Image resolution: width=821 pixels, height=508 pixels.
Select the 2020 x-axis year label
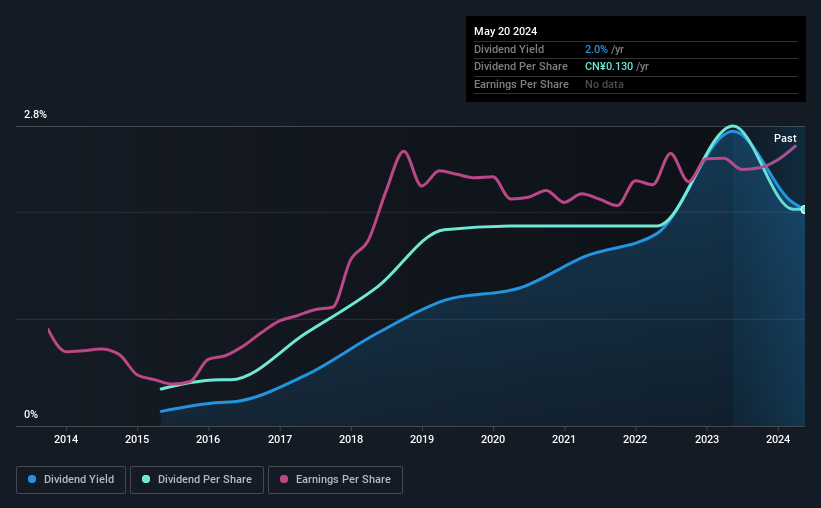coord(493,440)
